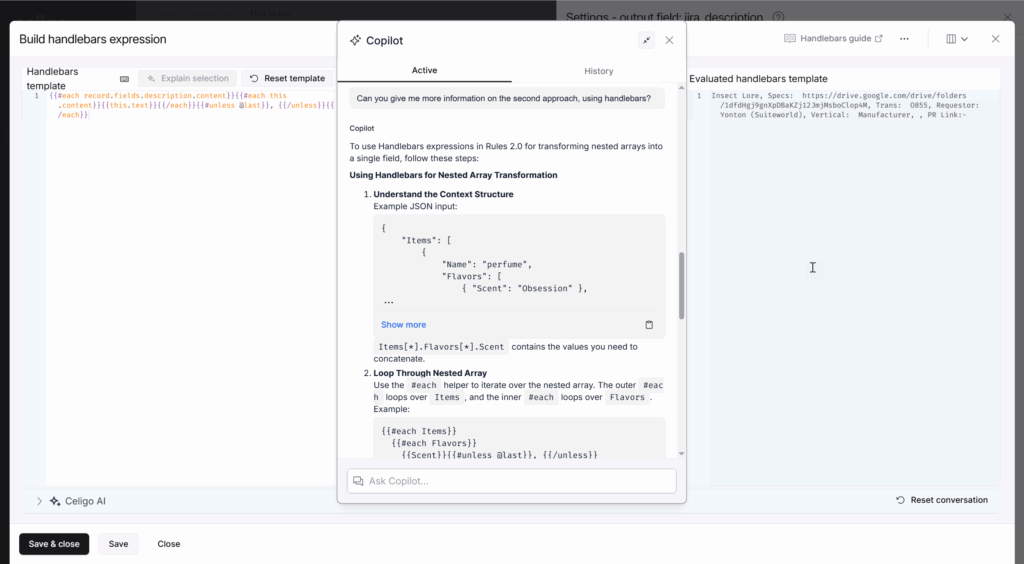
Task: Click the Save & close button
Action: click(x=54, y=544)
